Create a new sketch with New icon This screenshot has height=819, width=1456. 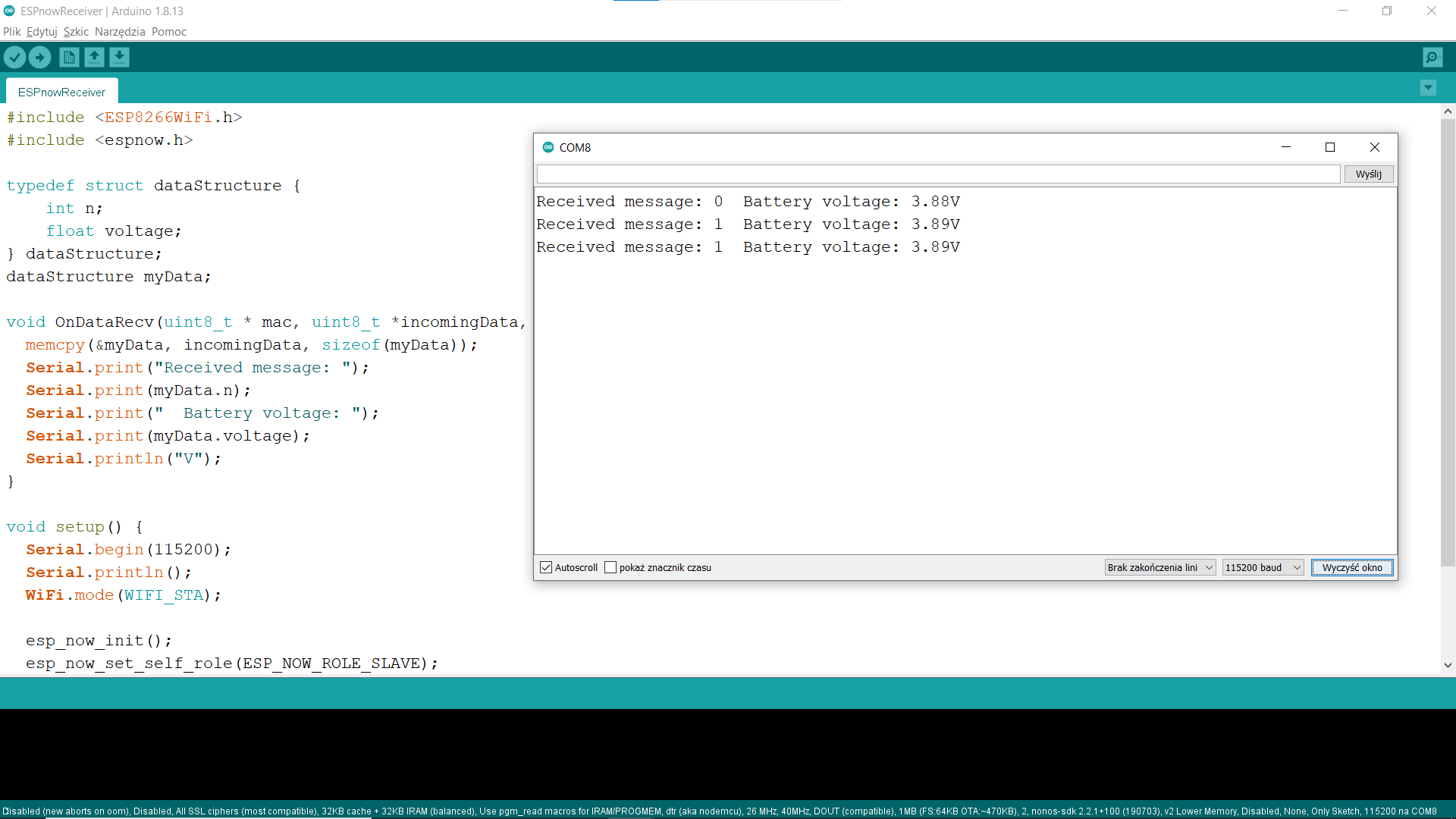coord(69,57)
